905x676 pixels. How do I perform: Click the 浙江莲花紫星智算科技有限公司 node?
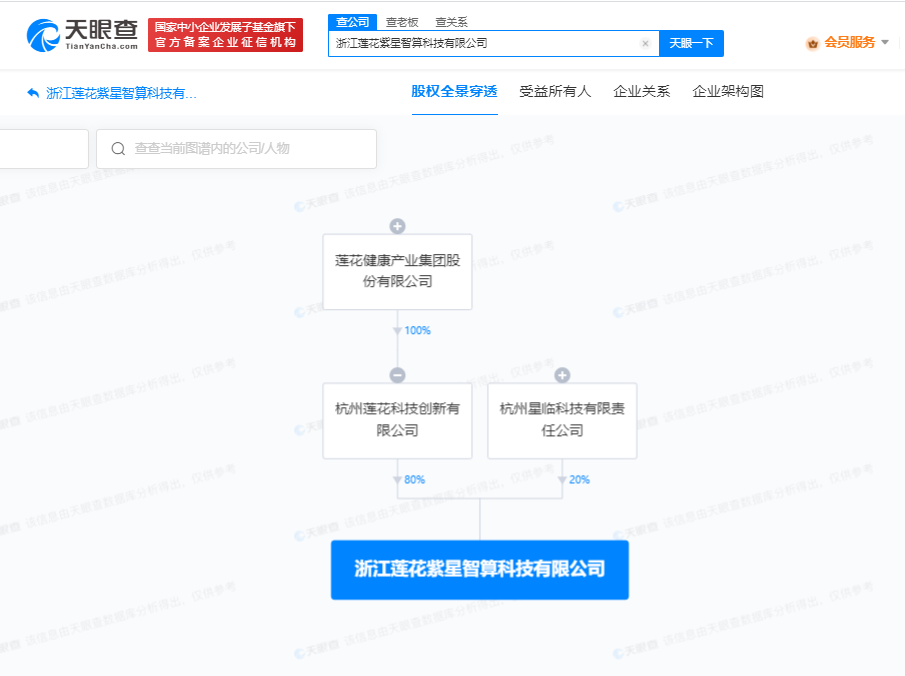coord(480,569)
